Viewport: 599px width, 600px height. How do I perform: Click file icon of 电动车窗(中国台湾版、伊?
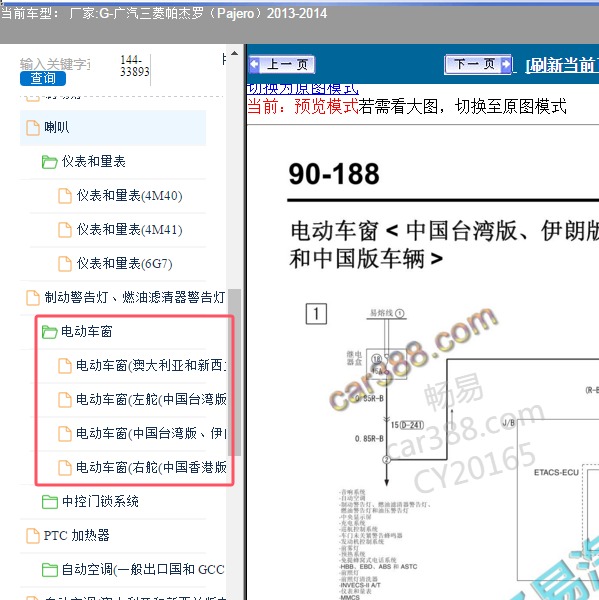tap(65, 434)
